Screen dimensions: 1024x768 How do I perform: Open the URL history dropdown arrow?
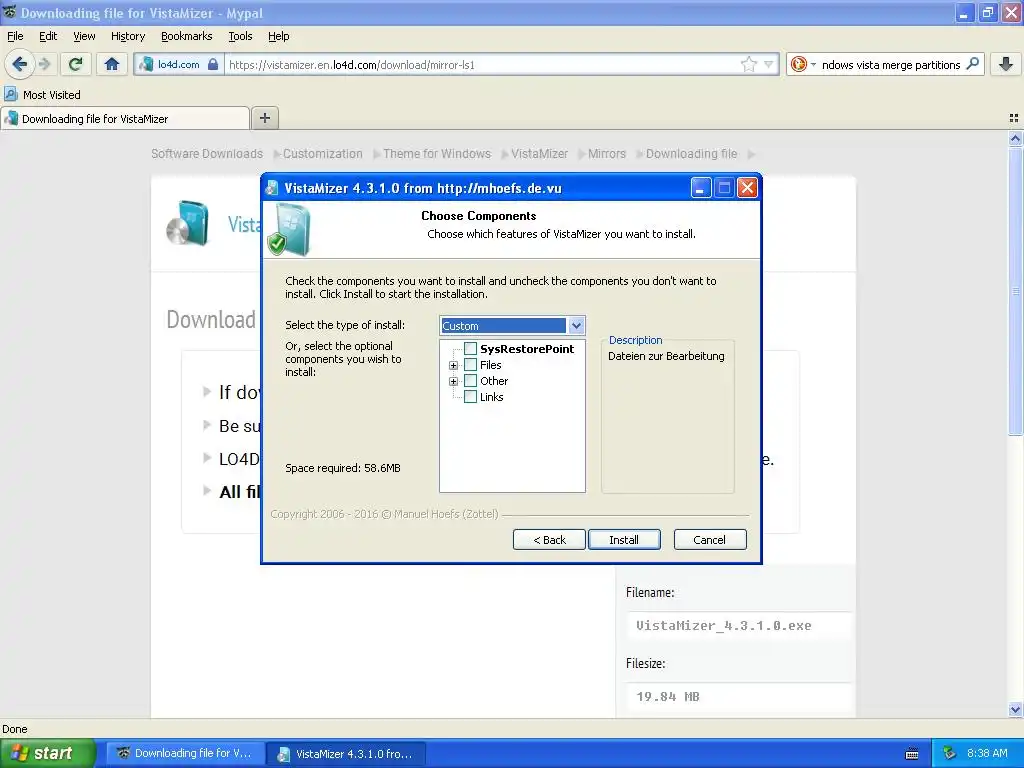(x=769, y=64)
